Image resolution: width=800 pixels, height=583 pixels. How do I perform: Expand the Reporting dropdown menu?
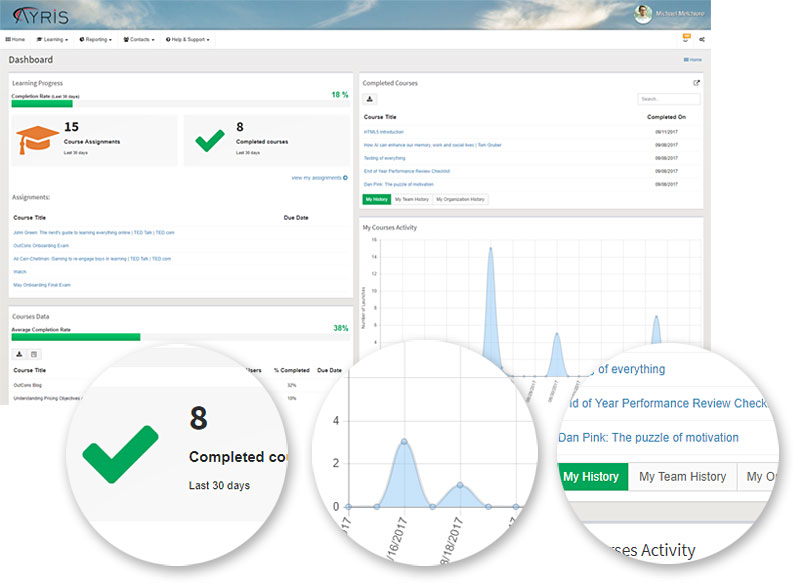(x=95, y=39)
